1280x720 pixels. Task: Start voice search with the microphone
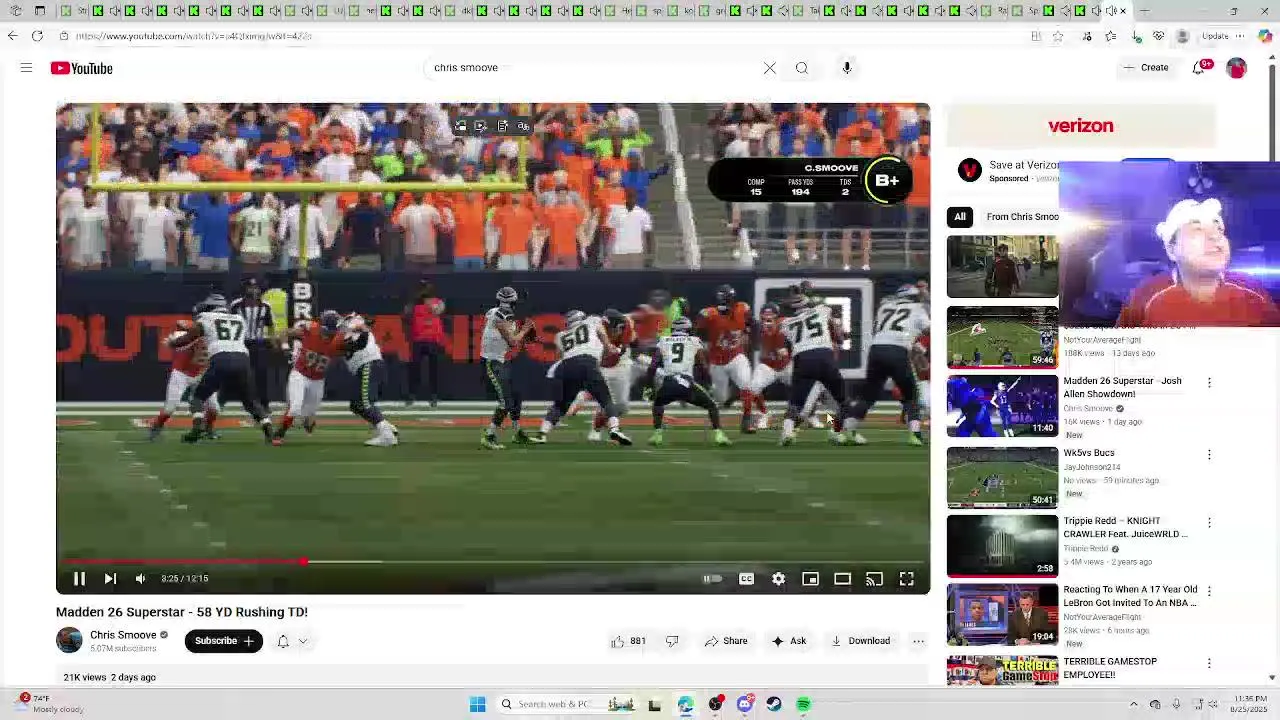coord(847,68)
